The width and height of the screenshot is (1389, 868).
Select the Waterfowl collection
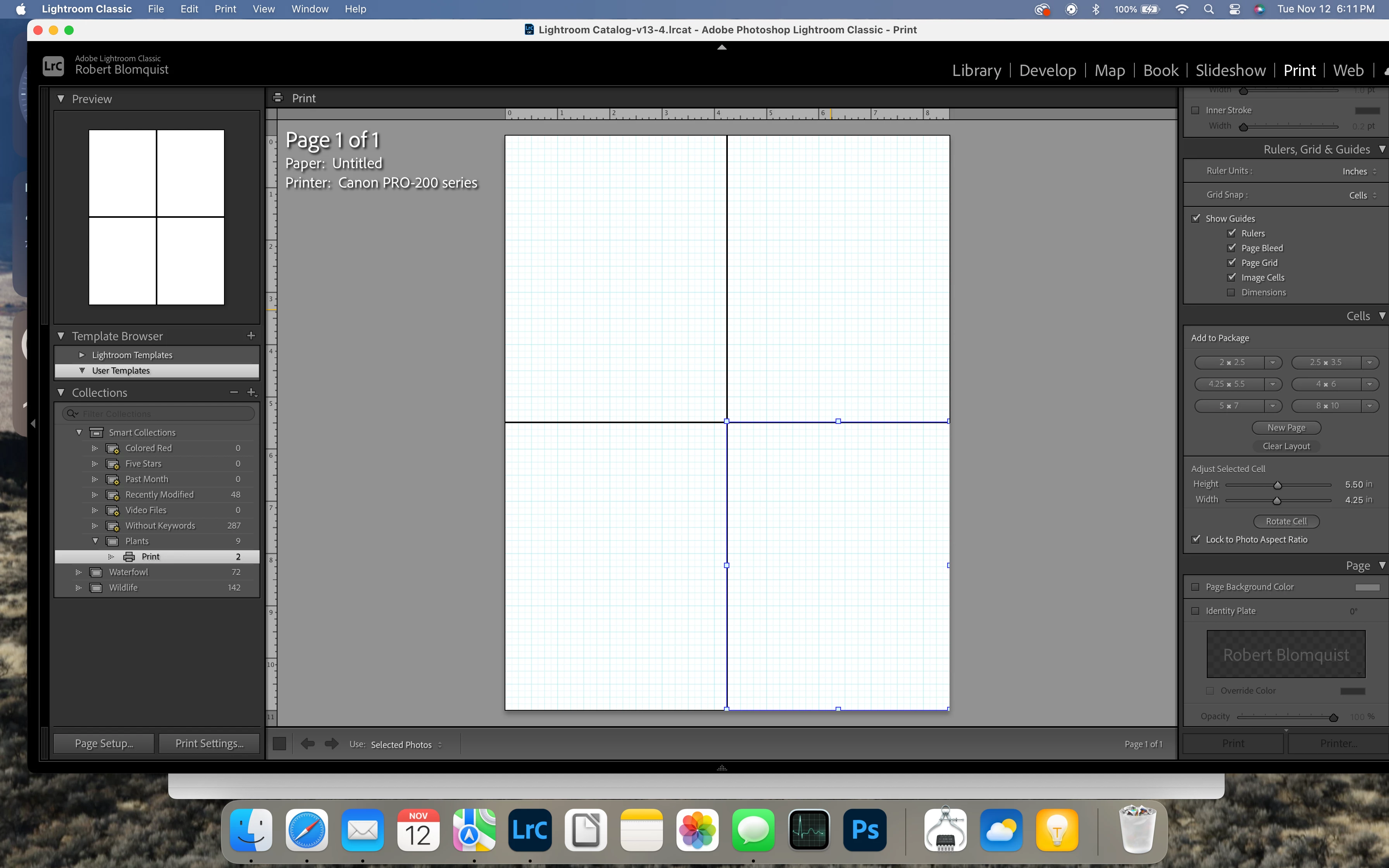pos(129,572)
